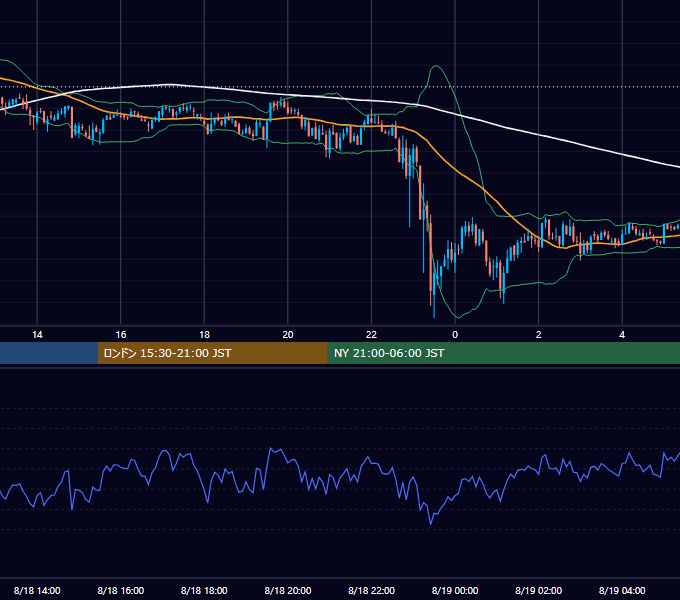This screenshot has width=680, height=600.
Task: Click the 8/19 00:00 time label
Action: 455,590
